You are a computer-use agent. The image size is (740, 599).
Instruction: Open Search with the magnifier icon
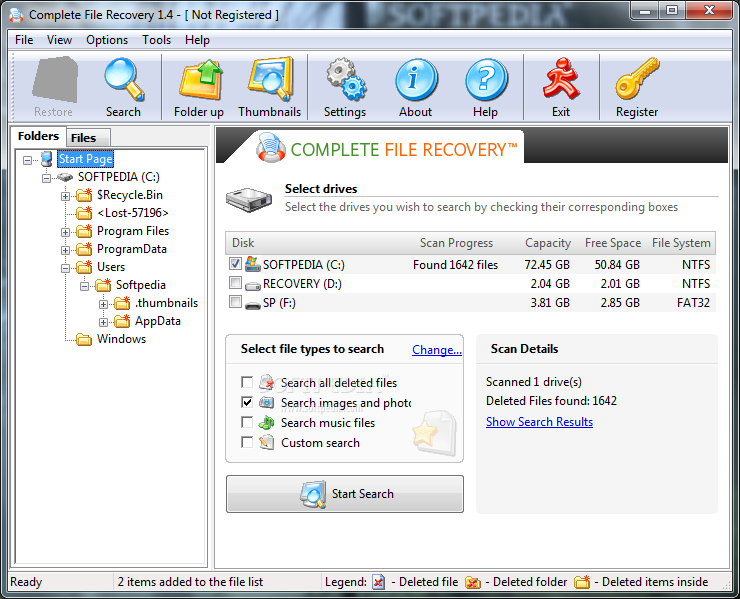point(124,79)
